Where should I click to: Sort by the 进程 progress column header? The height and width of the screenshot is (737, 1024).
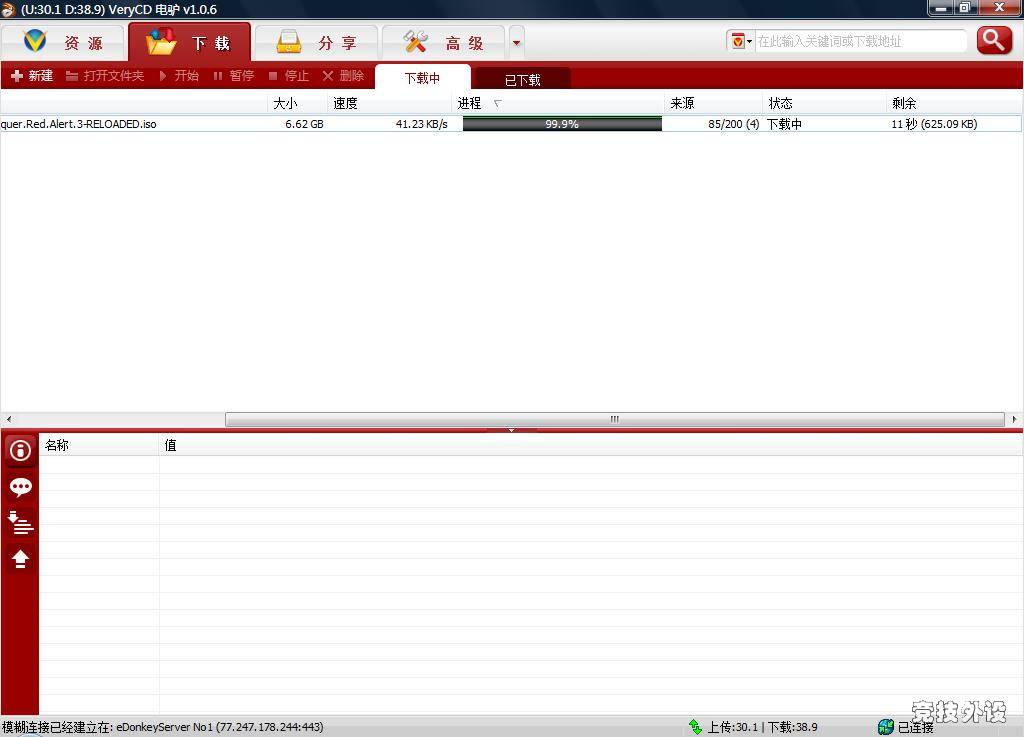click(470, 103)
